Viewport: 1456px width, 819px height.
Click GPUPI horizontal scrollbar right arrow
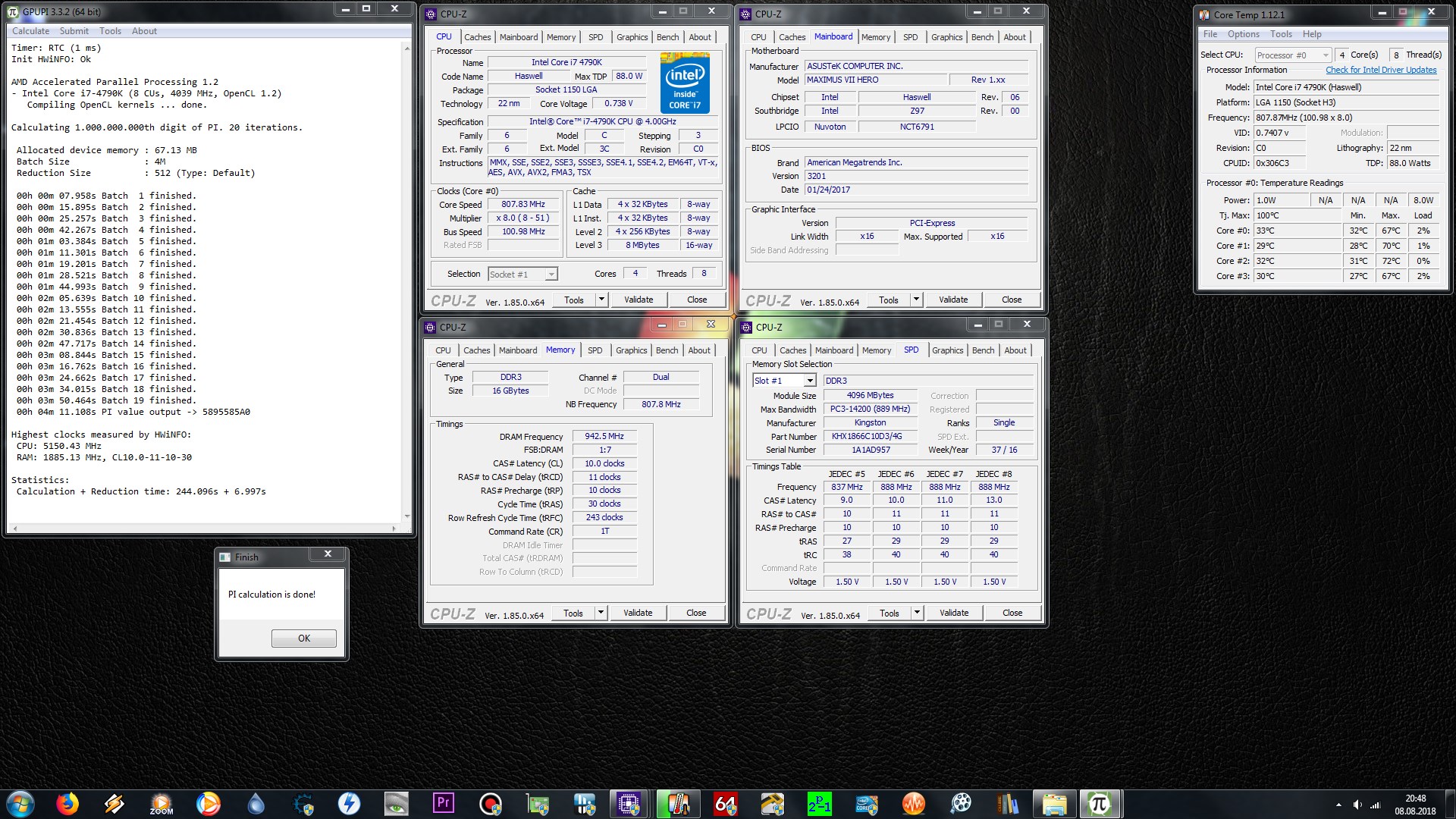point(394,529)
